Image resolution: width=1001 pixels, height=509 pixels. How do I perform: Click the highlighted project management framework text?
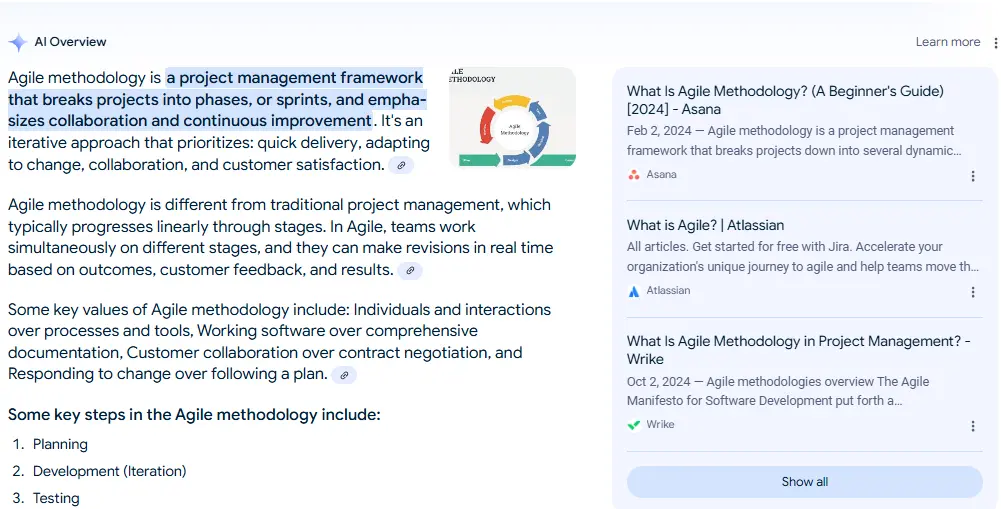[x=217, y=99]
